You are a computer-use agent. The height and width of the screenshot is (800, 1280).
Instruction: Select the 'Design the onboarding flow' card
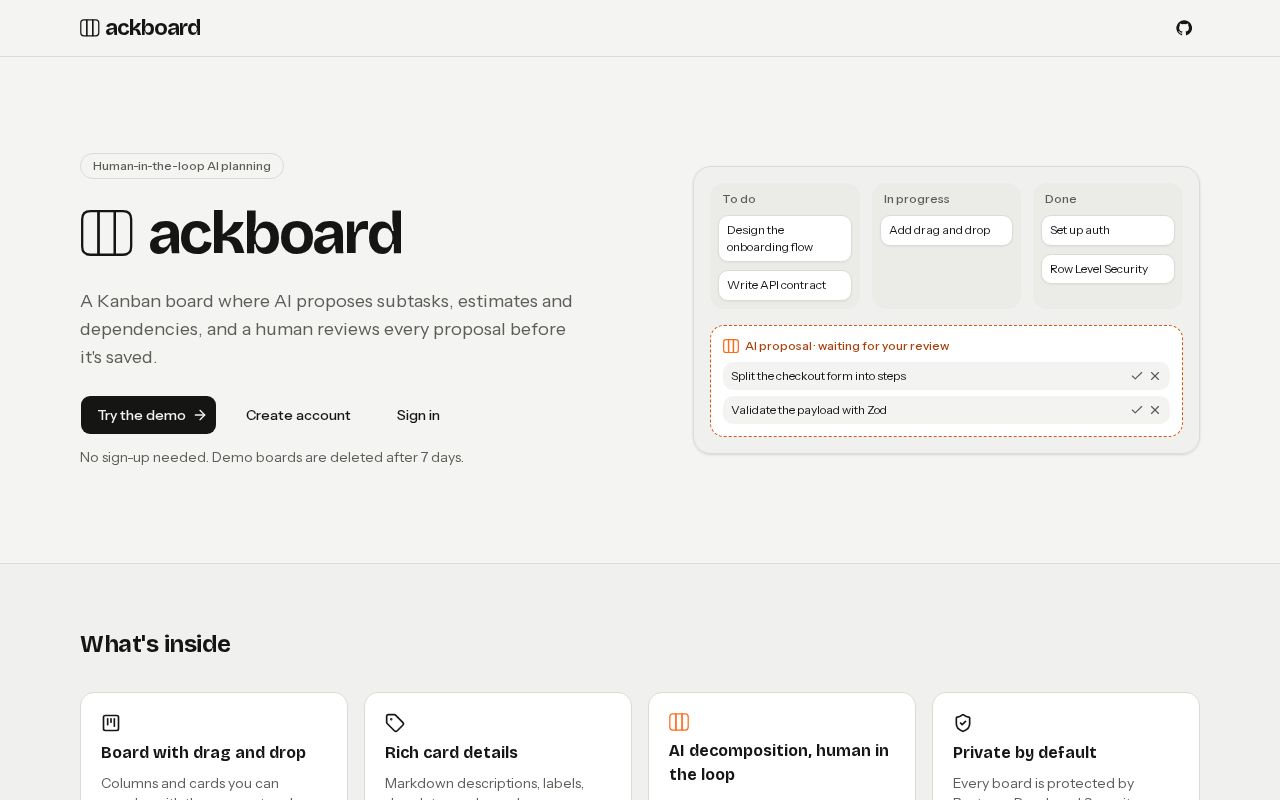coord(785,238)
